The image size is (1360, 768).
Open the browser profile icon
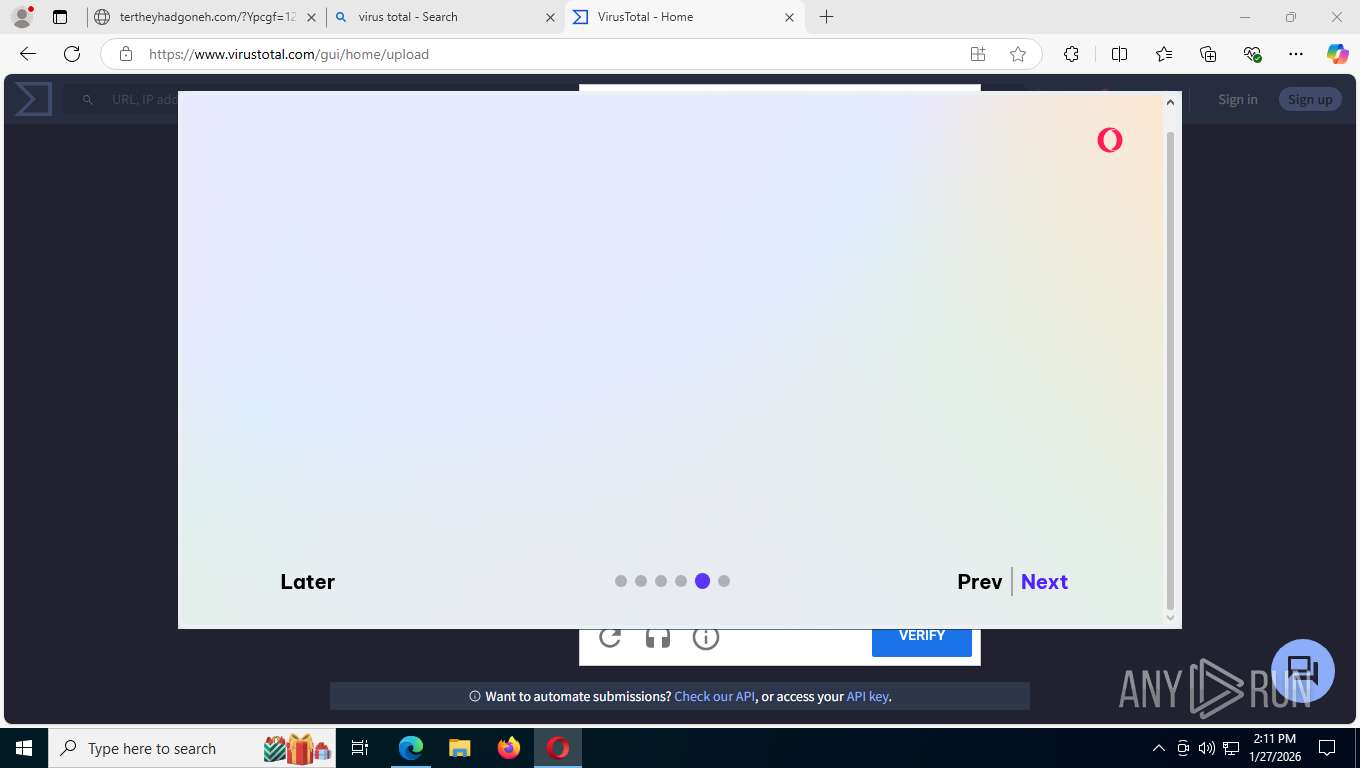point(22,17)
